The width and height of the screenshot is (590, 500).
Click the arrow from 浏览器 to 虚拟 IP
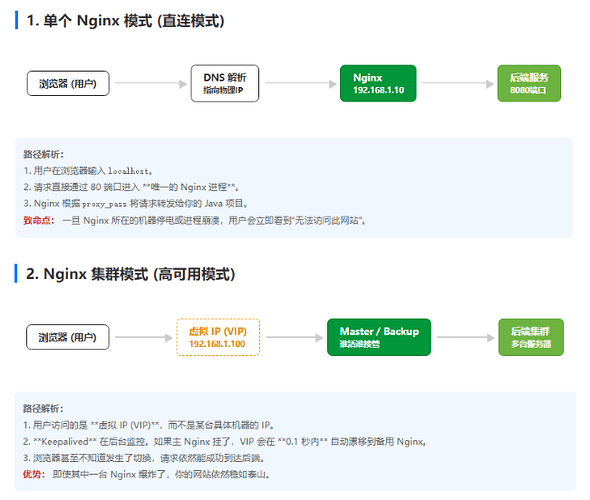(143, 337)
